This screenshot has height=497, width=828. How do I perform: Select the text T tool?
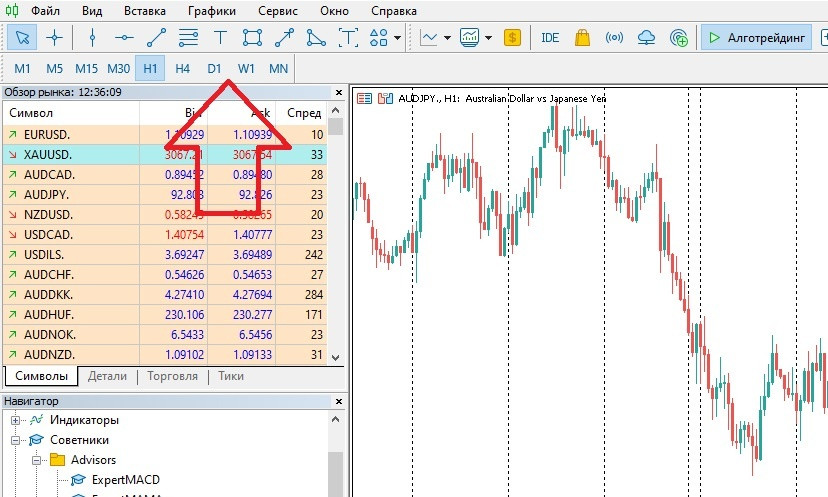[x=220, y=37]
